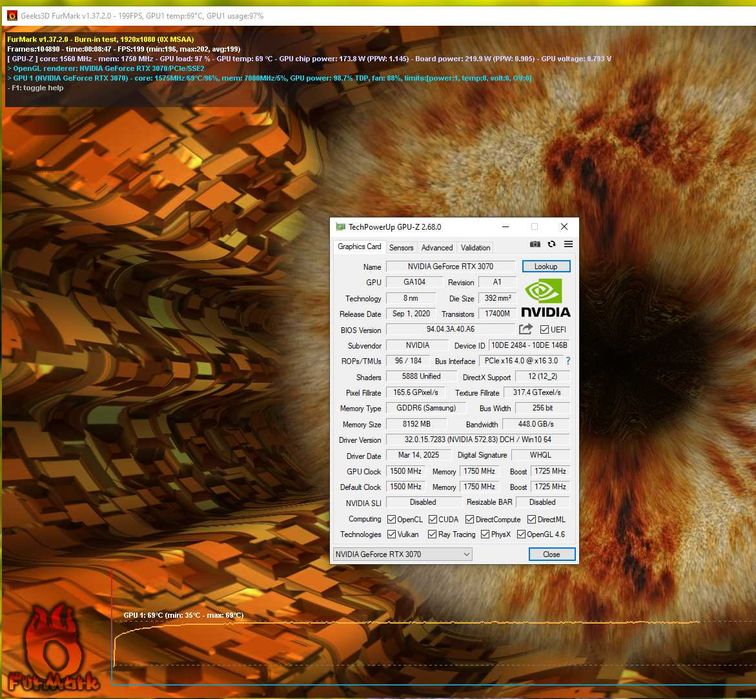The image size is (756, 699).
Task: Click the Bus Width 256 bit field
Action: tap(542, 408)
